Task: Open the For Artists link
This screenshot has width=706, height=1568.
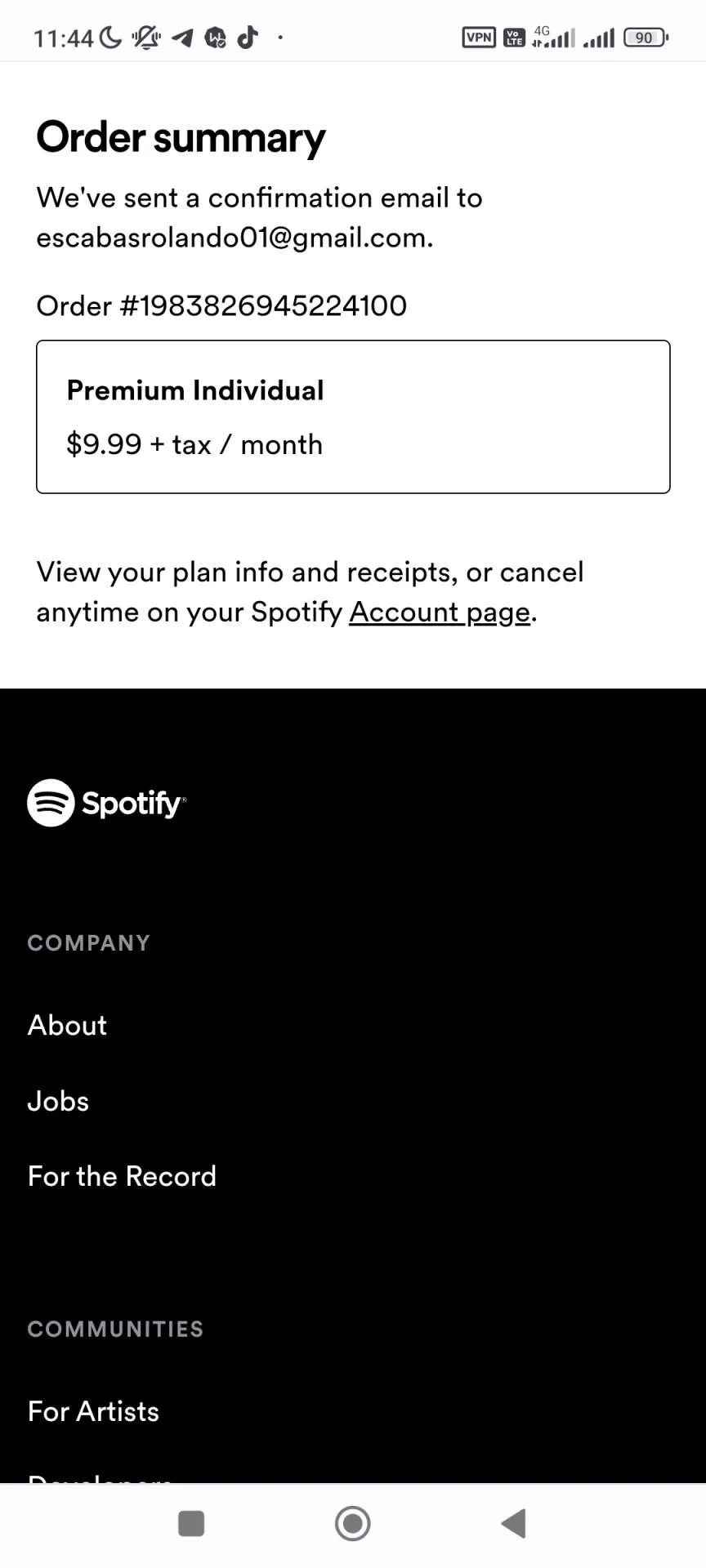Action: (93, 1411)
